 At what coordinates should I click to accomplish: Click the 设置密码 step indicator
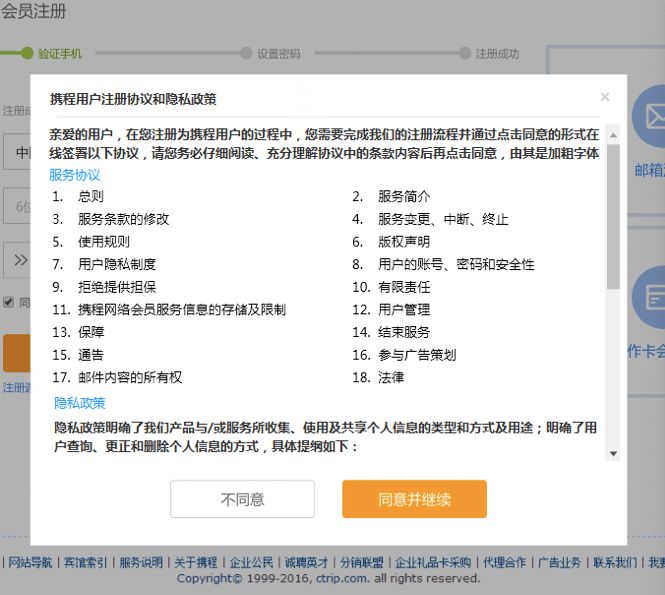[271, 53]
